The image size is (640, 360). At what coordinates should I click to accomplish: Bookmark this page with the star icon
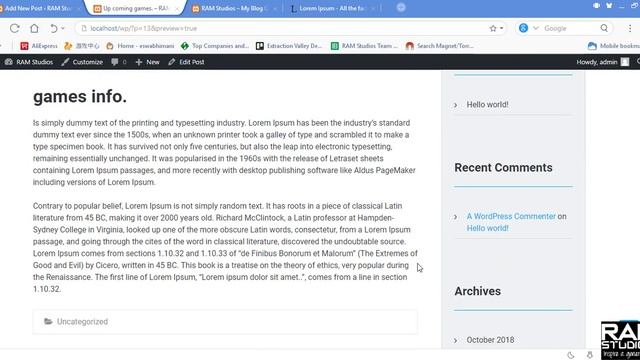pos(493,28)
